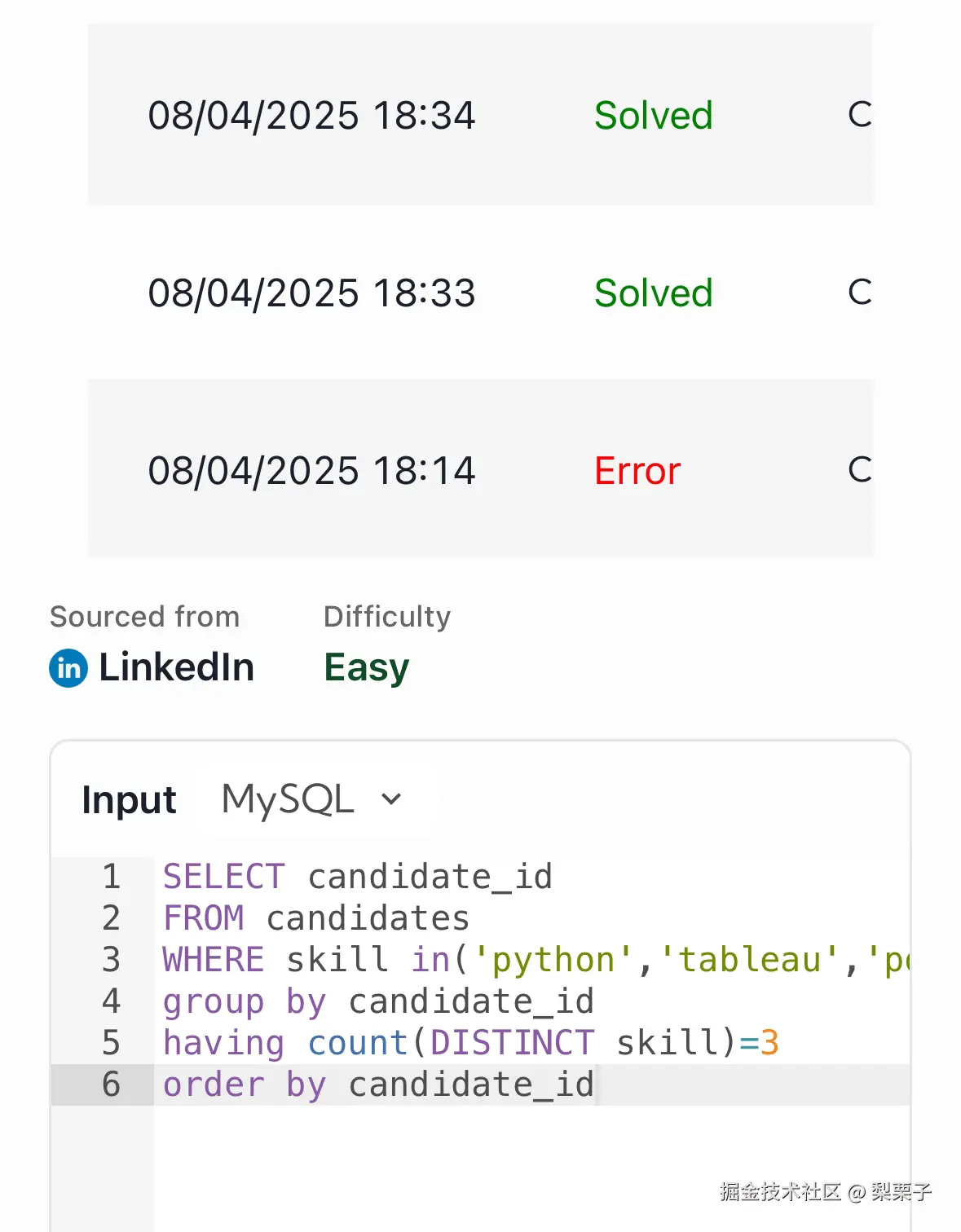Click the count(DISTINCT skill) expression
961x1232 pixels.
click(522, 1043)
